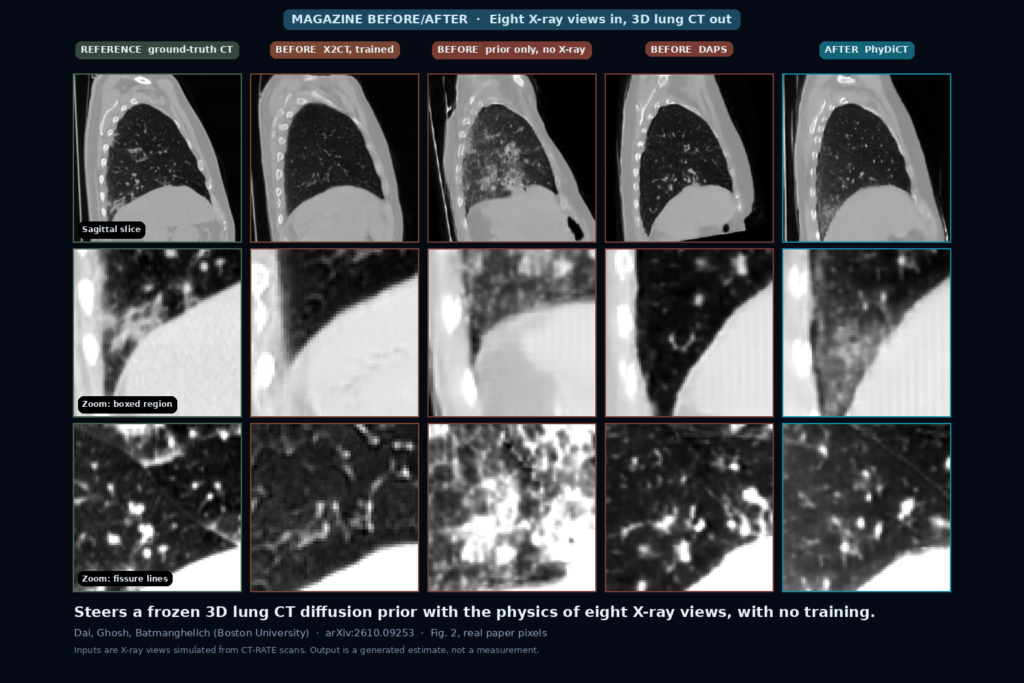Click the headline about steering a frozen diffusion prior
The height and width of the screenshot is (683, 1024).
point(474,612)
